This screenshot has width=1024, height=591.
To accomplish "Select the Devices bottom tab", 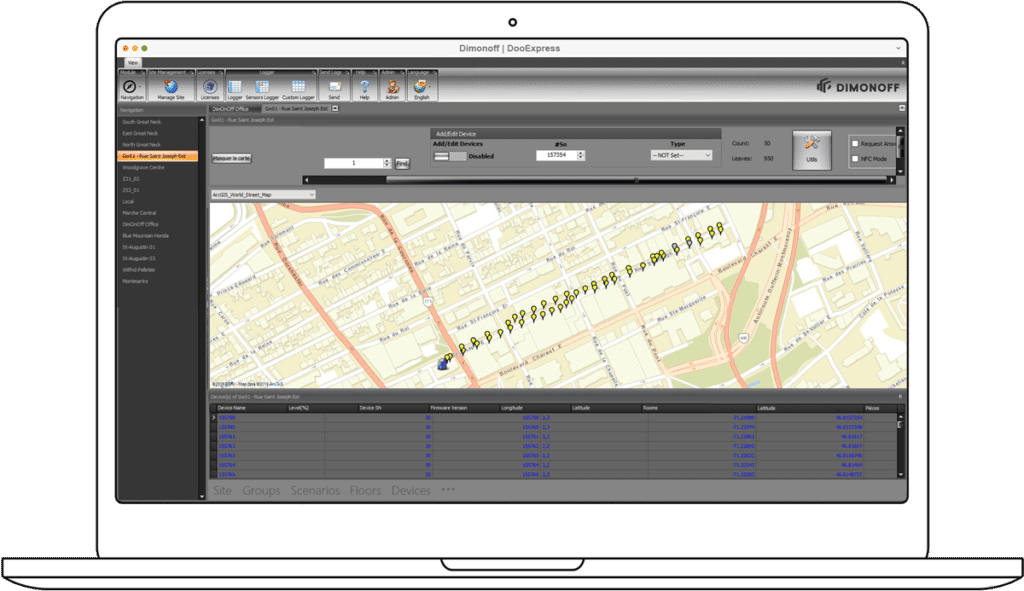I will (x=410, y=491).
